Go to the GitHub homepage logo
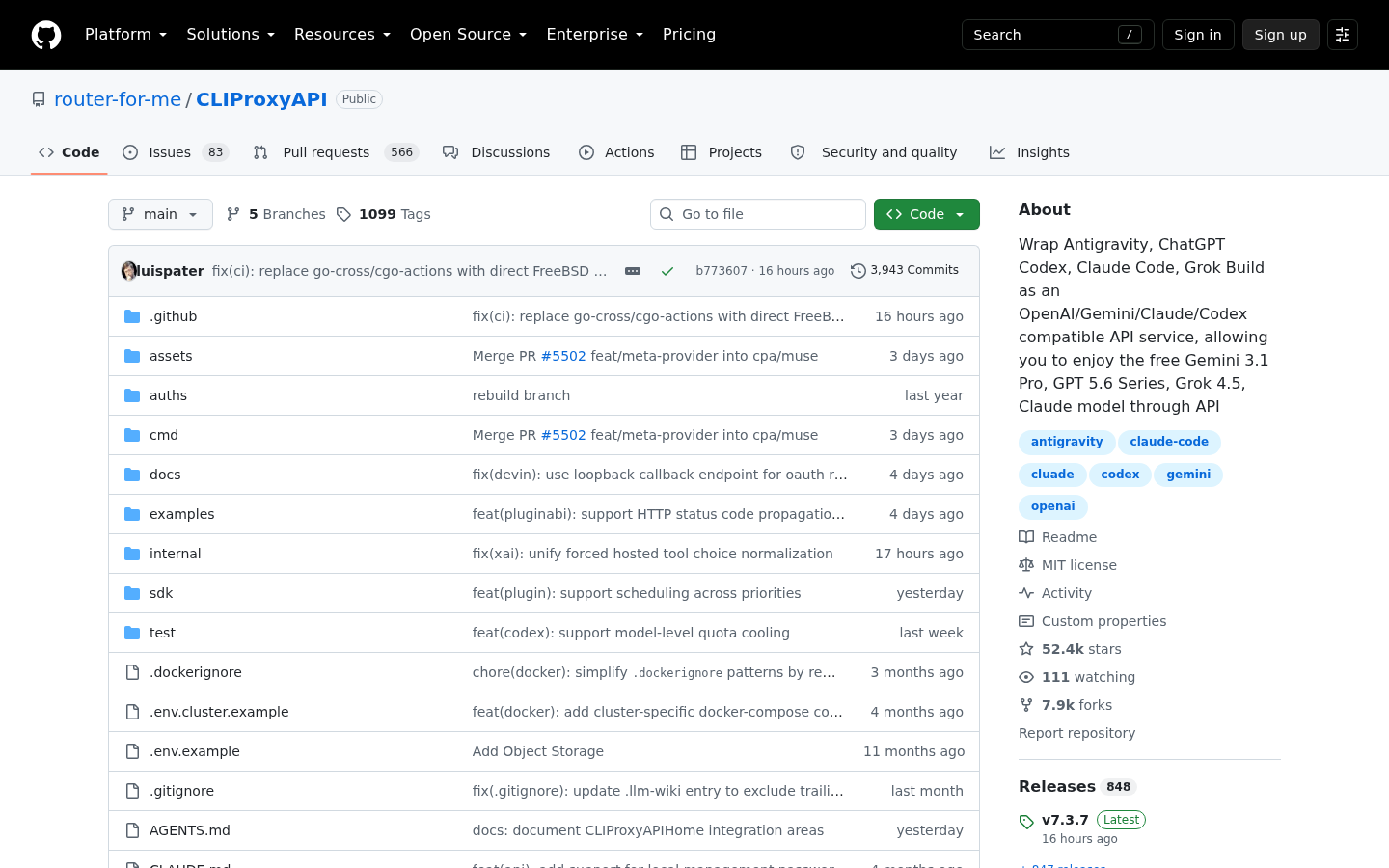Screen dimensions: 1389x868 46,35
